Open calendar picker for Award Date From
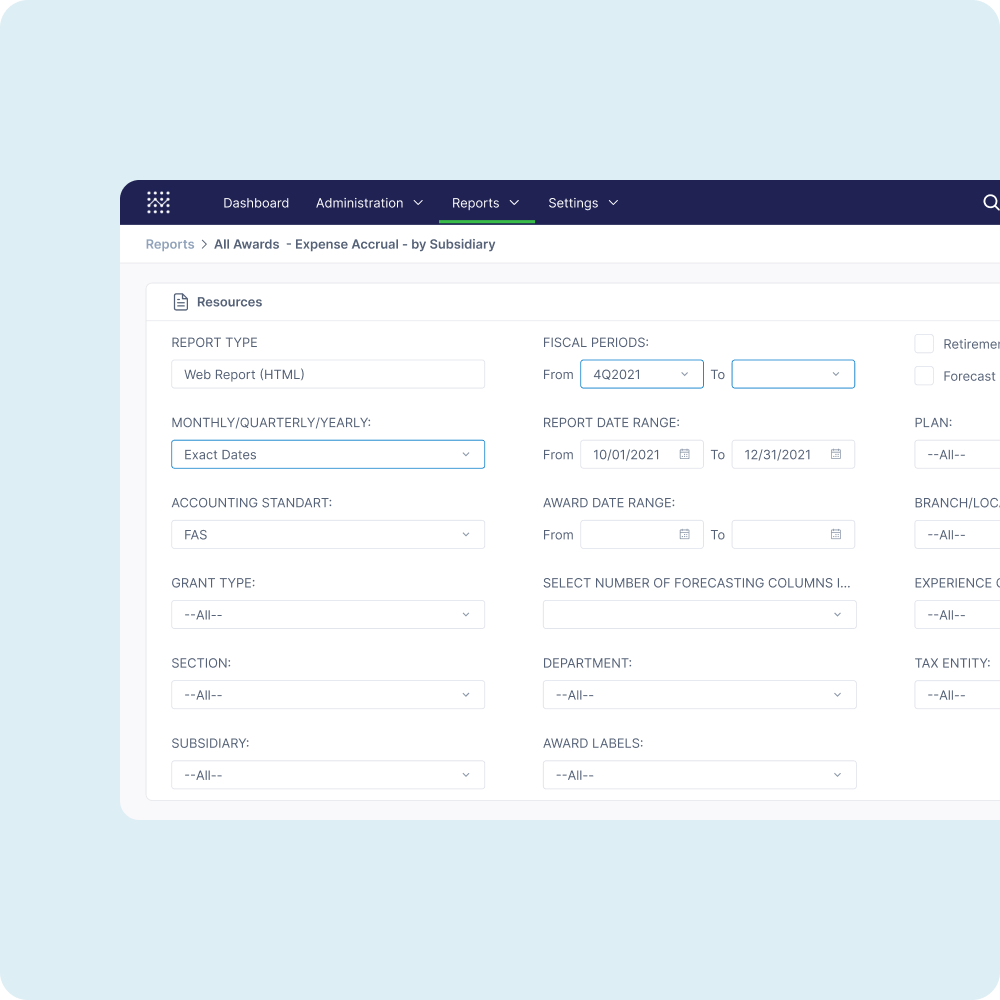The image size is (1000, 1000). coord(685,534)
